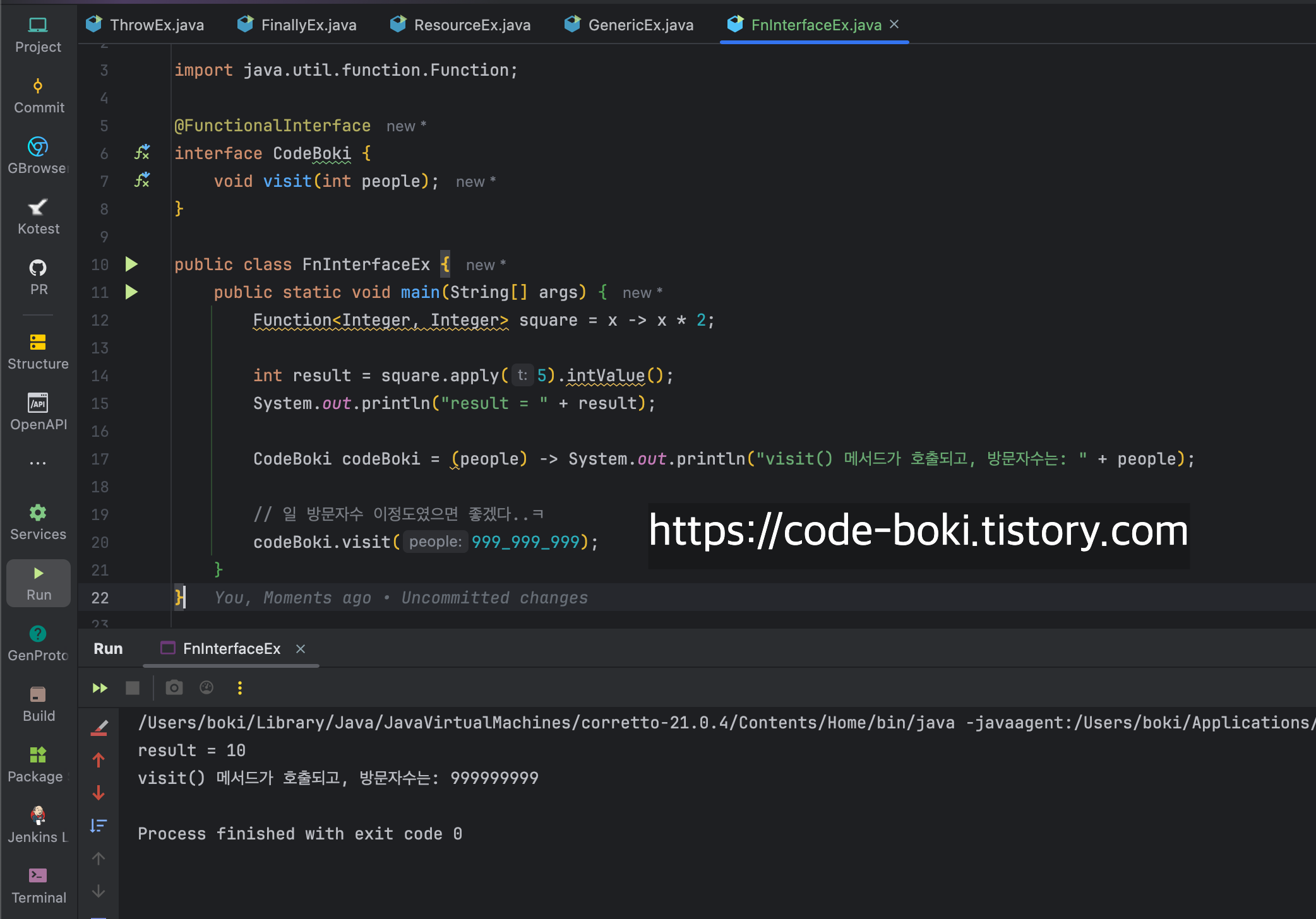Click run gutter arrow for main method
Viewport: 1316px width, 919px height.
[x=131, y=292]
